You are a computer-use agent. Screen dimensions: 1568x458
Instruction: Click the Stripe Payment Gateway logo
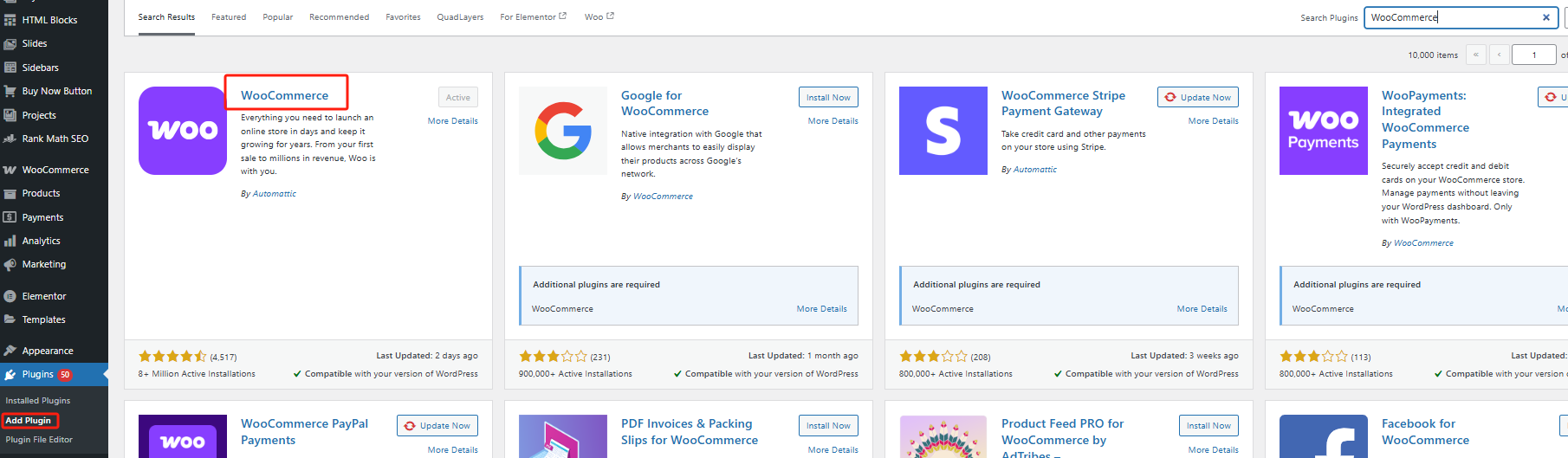(943, 131)
